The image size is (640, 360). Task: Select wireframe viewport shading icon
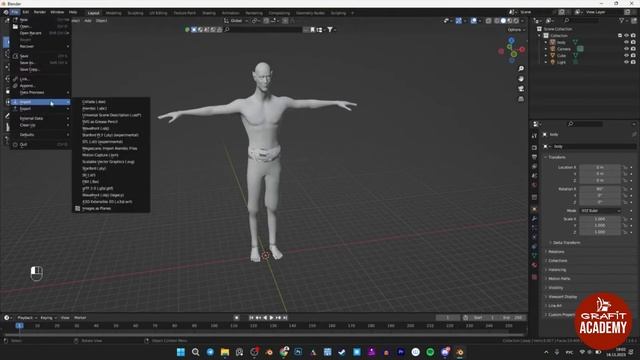[x=496, y=20]
